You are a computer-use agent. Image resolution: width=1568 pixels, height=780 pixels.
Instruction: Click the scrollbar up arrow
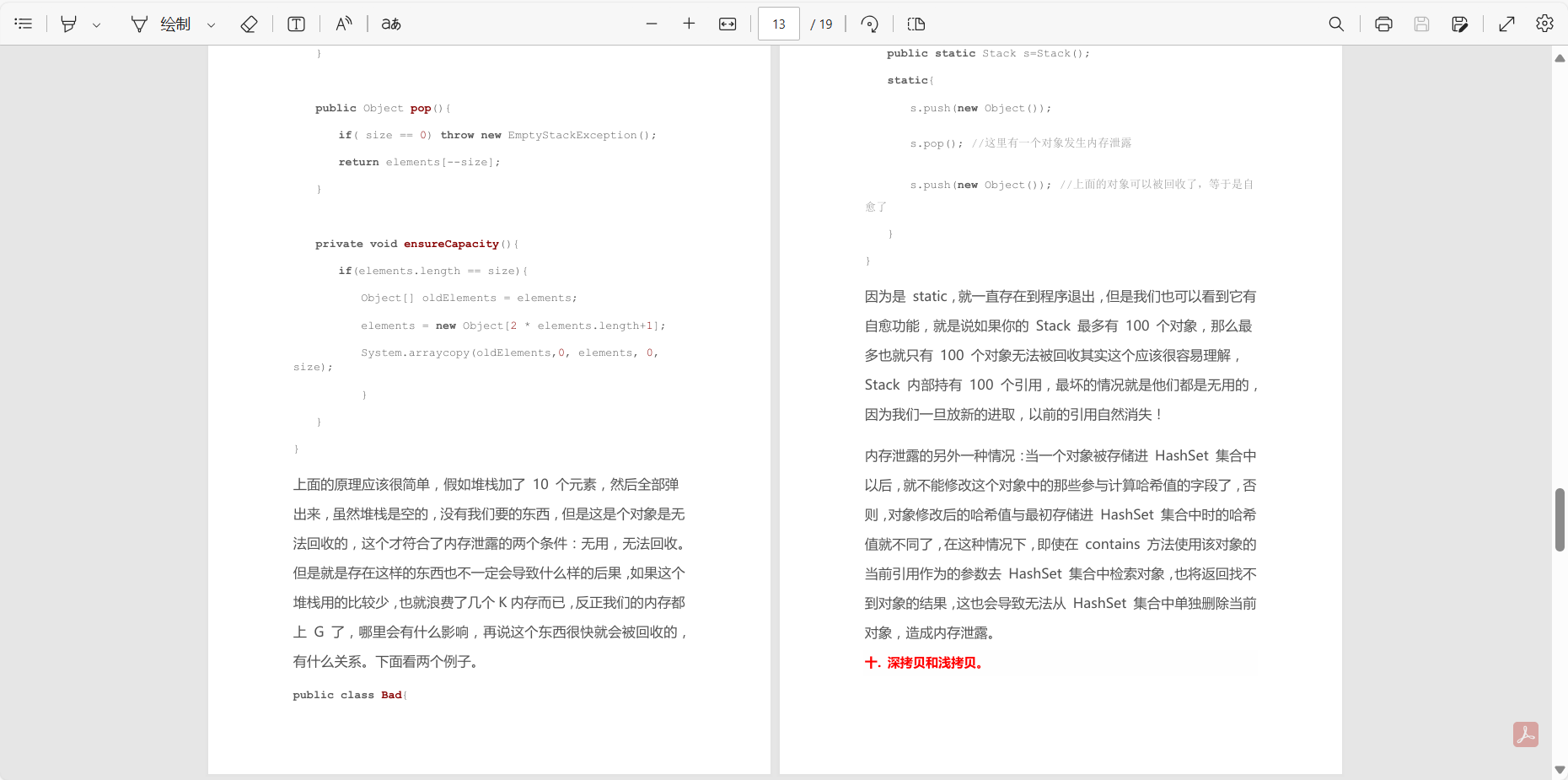[1560, 58]
